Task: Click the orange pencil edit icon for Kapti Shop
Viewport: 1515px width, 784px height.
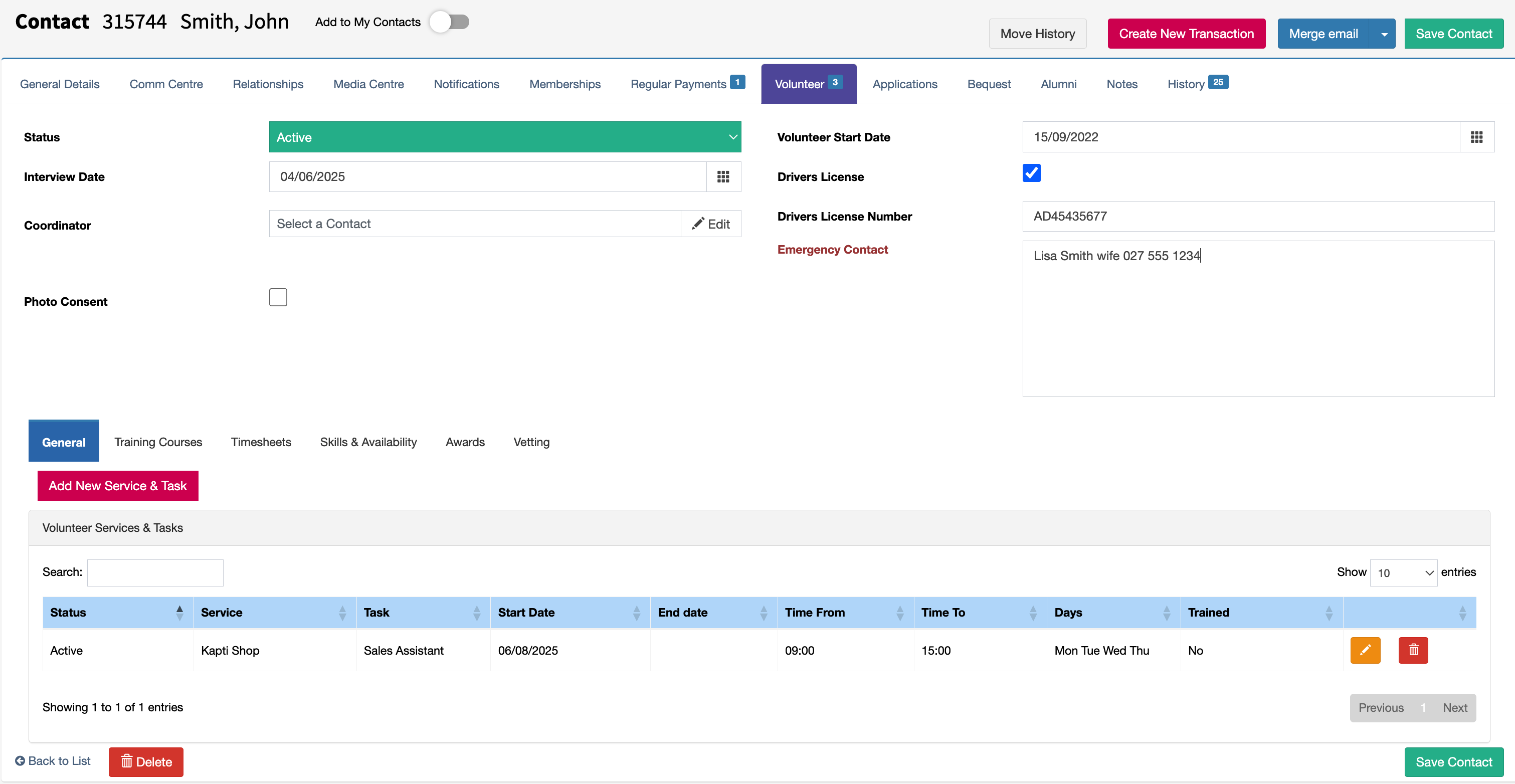Action: click(1365, 650)
